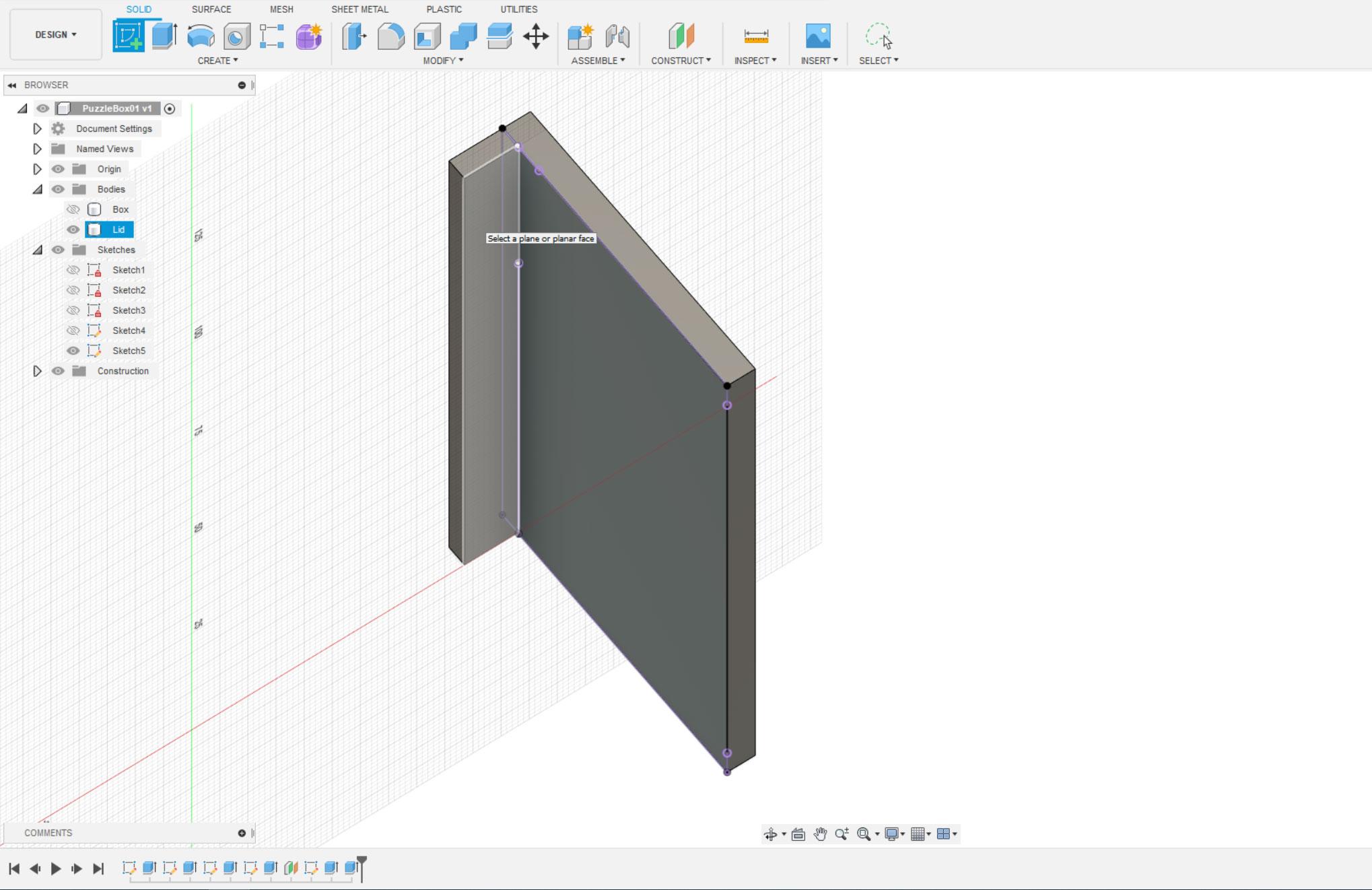
Task: Select the Shell tool
Action: click(427, 36)
